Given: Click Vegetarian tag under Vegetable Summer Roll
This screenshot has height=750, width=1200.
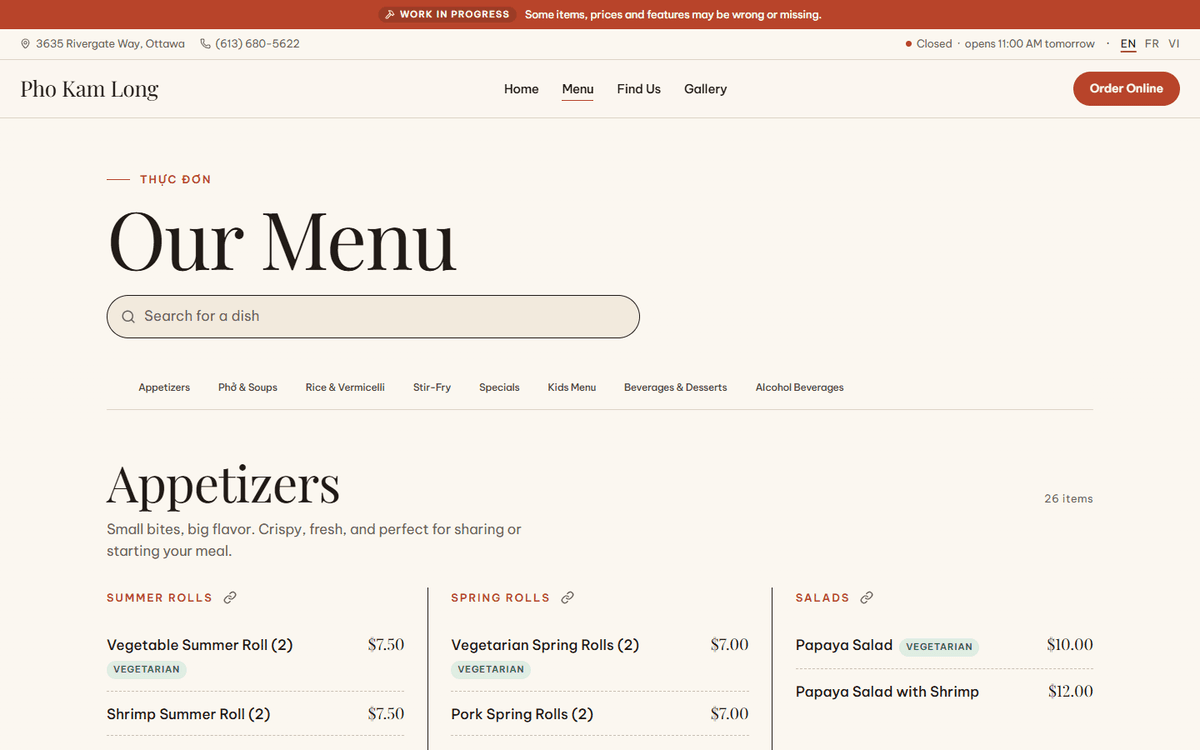Looking at the screenshot, I should pos(146,670).
